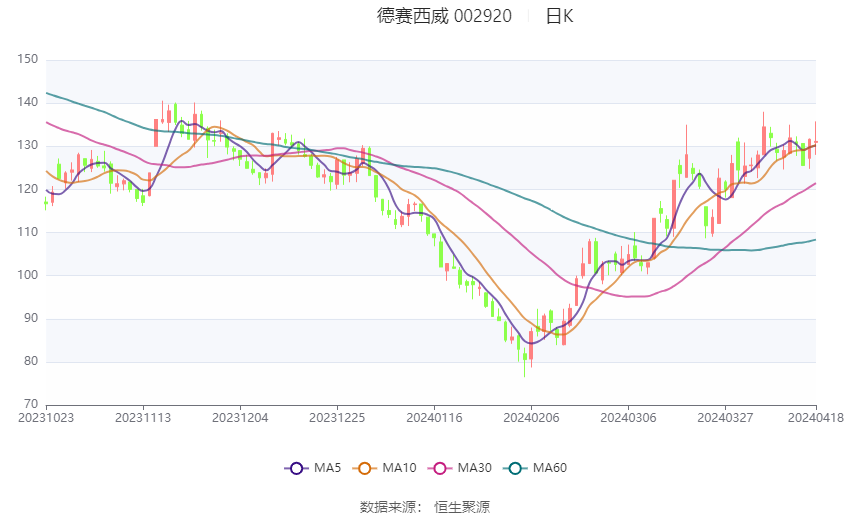Click the 20240206 x-axis date label

point(531,418)
